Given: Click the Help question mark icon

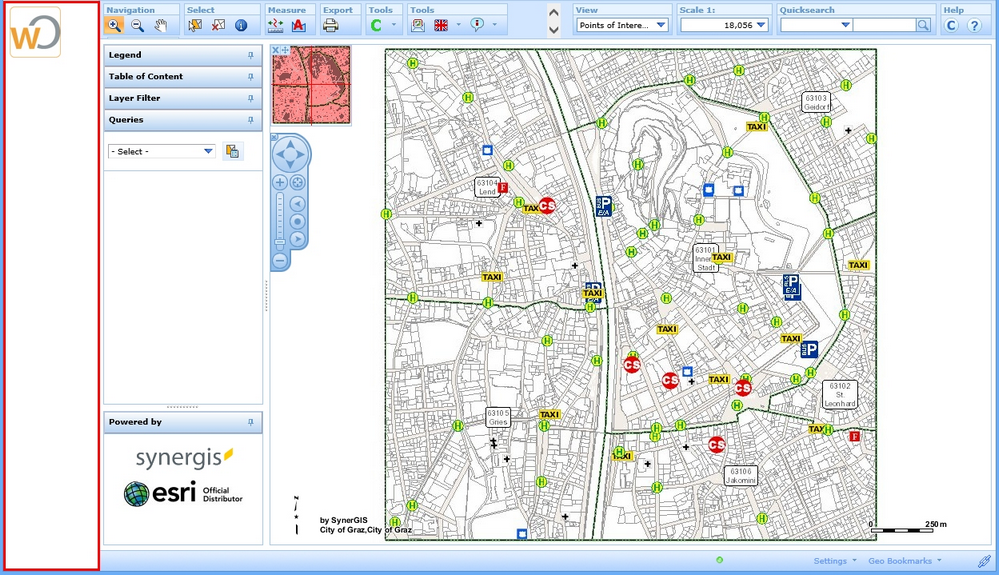Looking at the screenshot, I should coord(973,26).
